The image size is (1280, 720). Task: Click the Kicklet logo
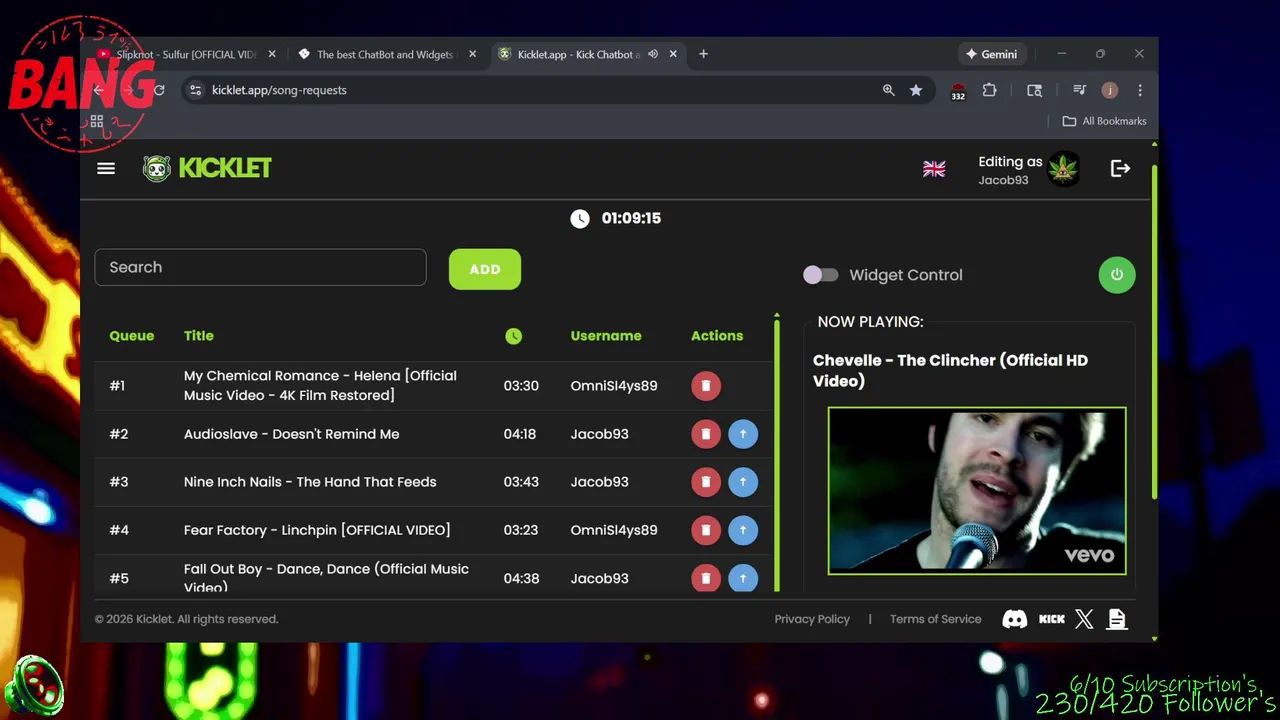(x=207, y=168)
